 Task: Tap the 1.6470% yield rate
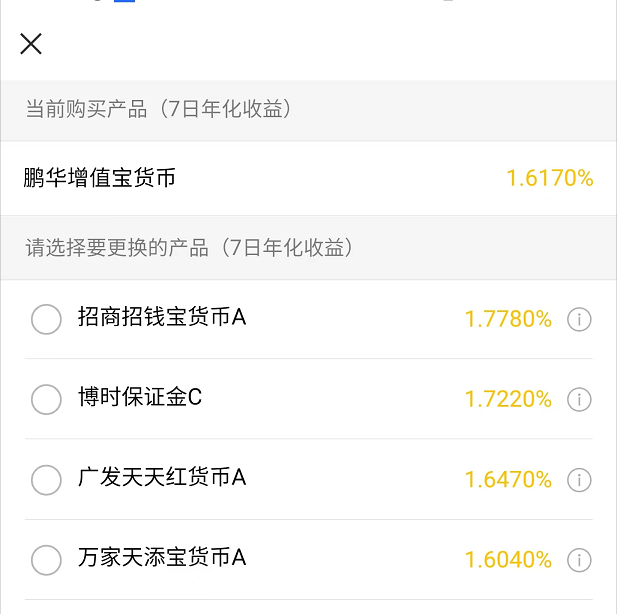coord(508,479)
